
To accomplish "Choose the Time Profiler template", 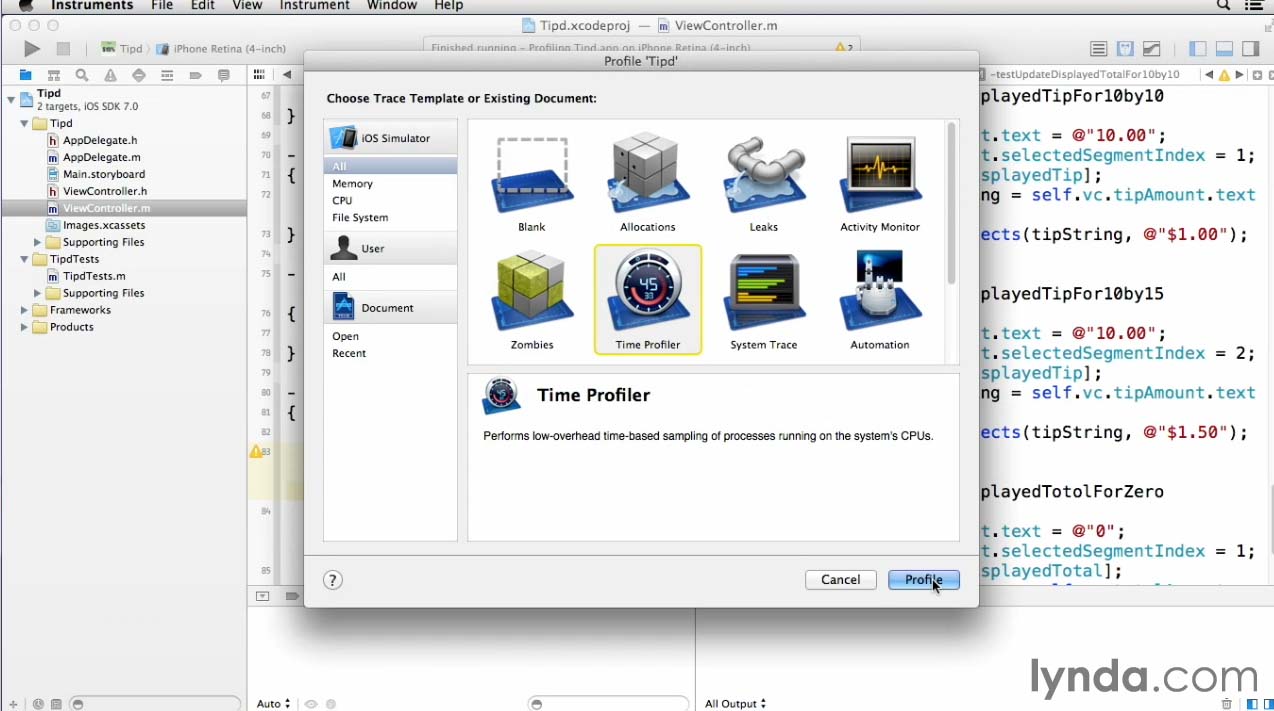I will click(647, 300).
